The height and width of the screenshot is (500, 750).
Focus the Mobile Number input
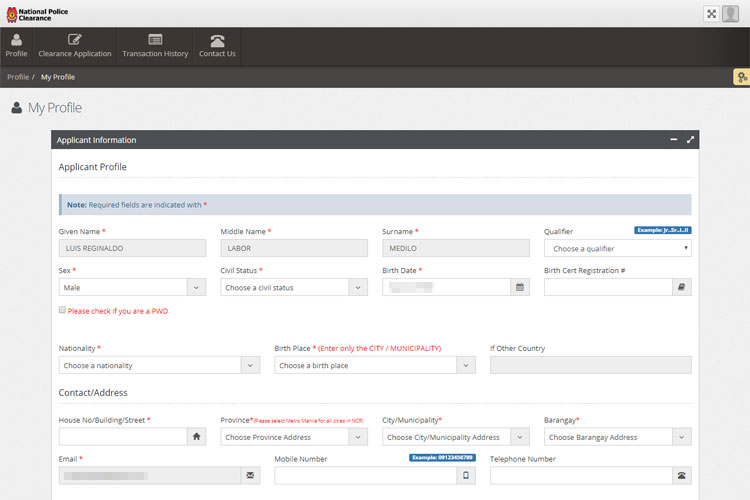(x=365, y=476)
